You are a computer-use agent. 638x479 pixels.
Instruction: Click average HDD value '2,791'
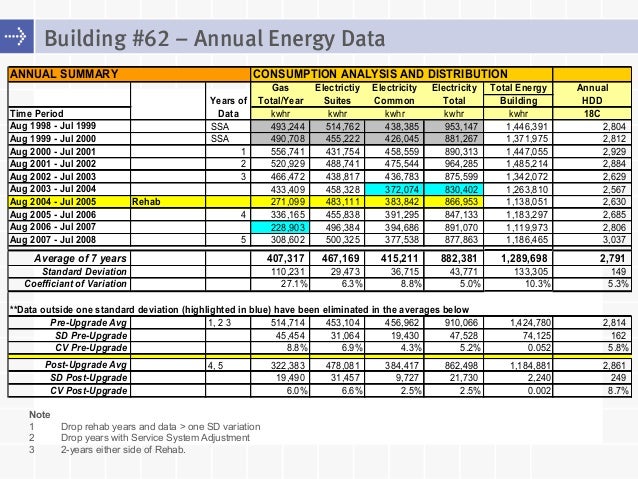(x=612, y=258)
